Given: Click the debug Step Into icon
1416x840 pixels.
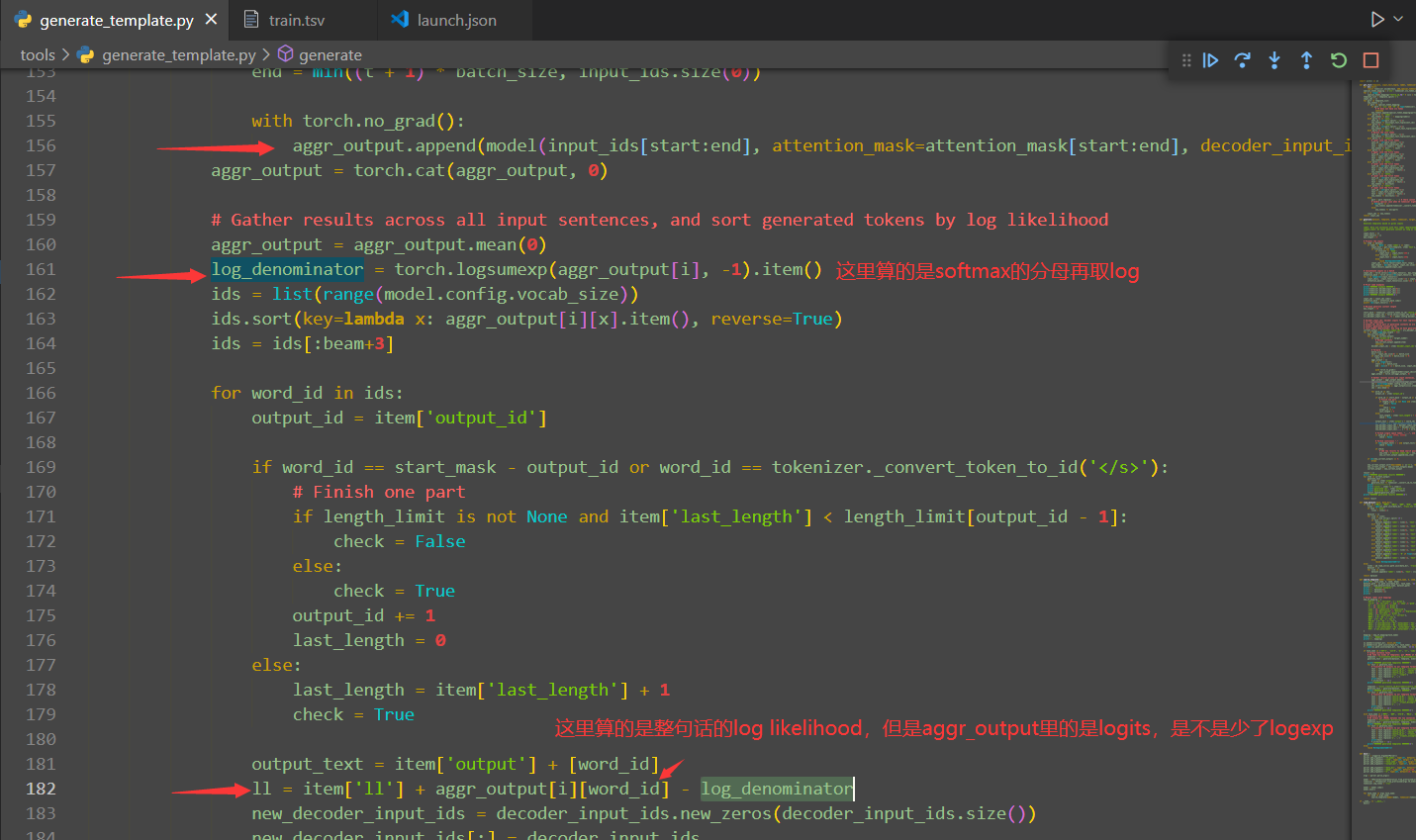Looking at the screenshot, I should 1274,60.
